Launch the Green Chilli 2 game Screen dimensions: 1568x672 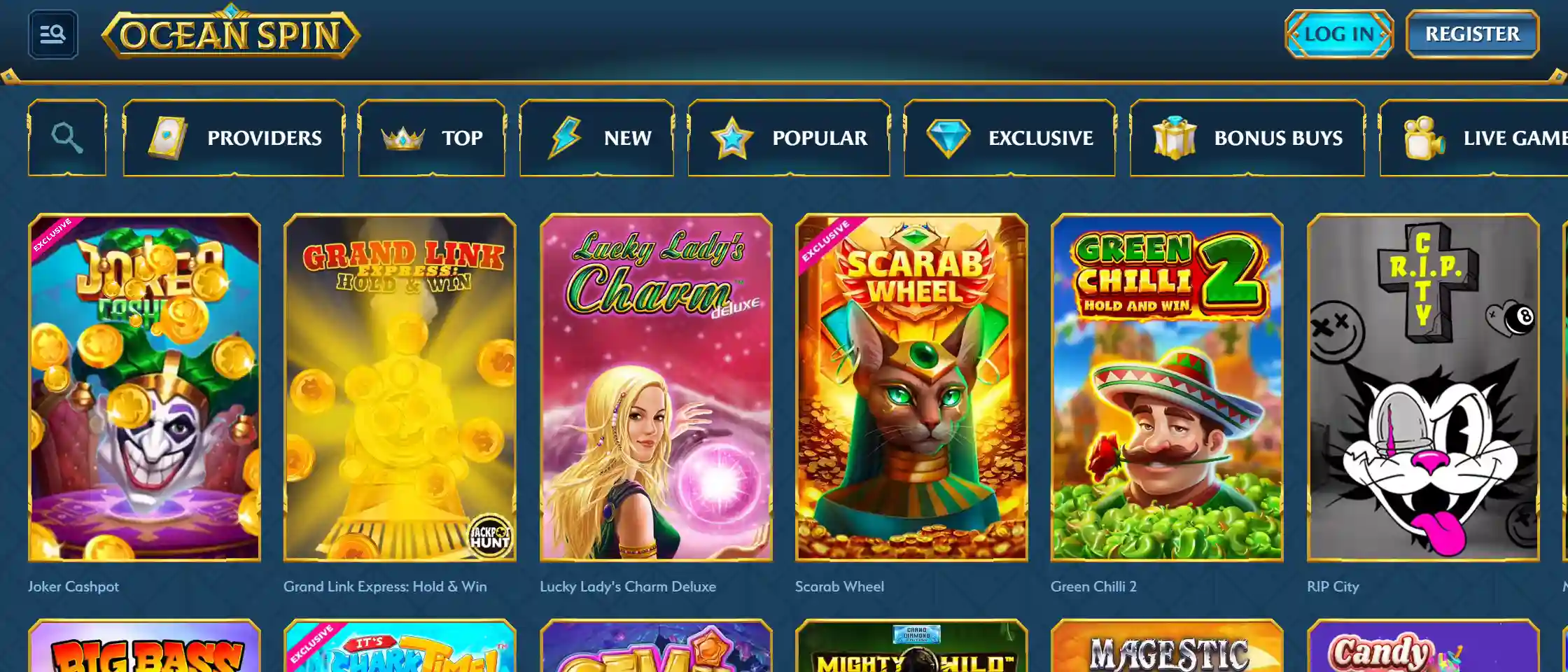pyautogui.click(x=1167, y=387)
